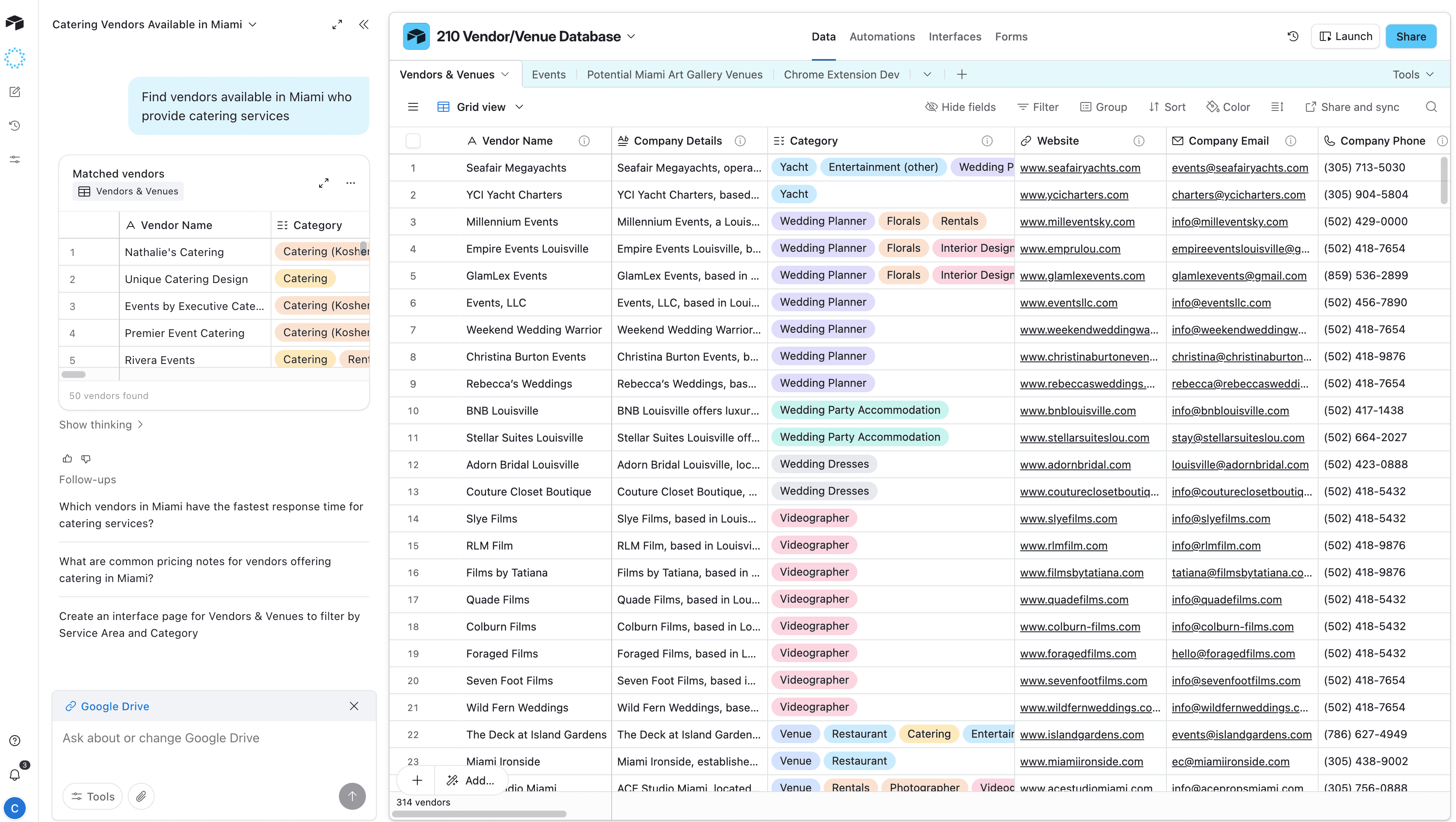Collapse the chat panel with double-chevron icon

[364, 24]
